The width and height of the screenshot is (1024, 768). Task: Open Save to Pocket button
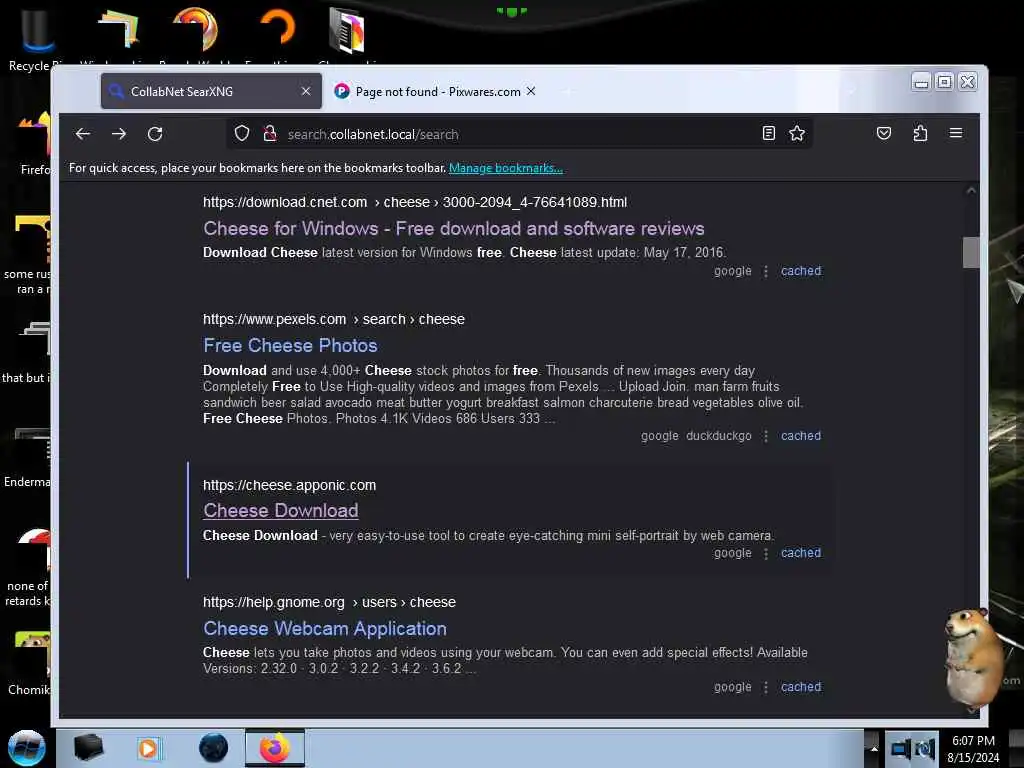(884, 133)
